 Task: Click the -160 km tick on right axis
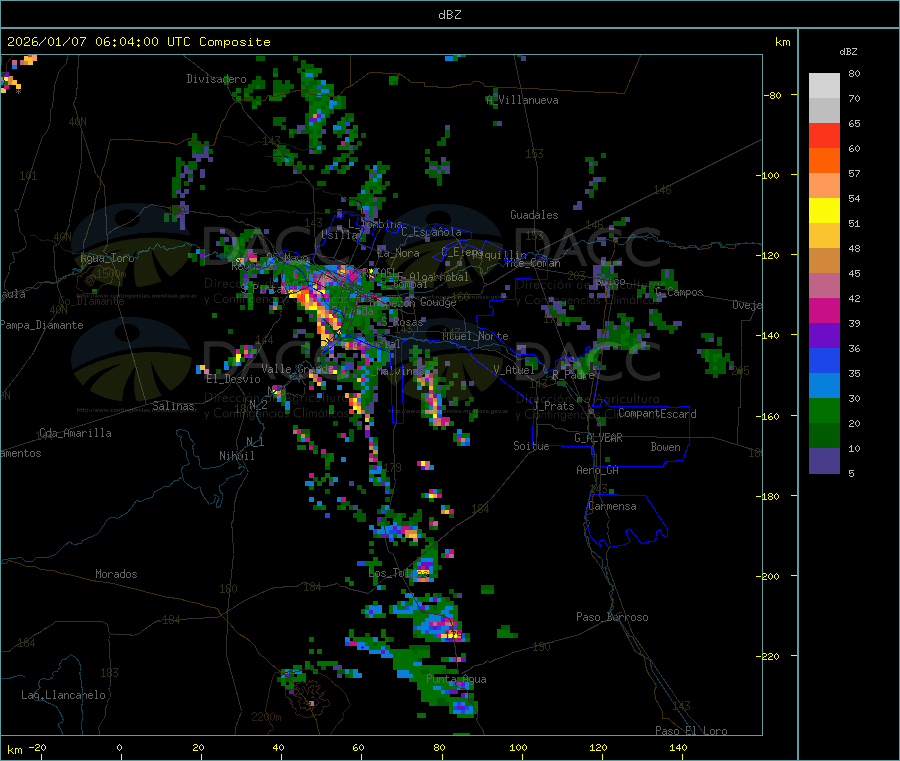(x=770, y=416)
